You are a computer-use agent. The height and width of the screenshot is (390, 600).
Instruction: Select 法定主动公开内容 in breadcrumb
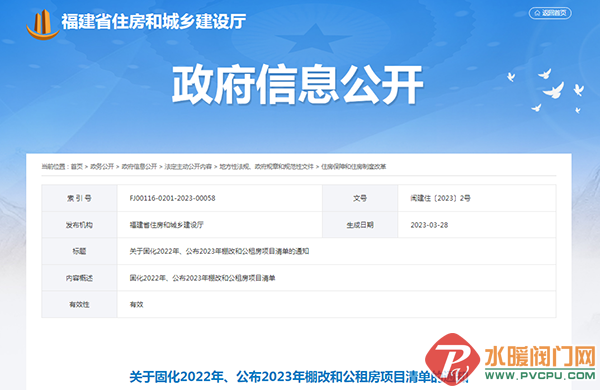point(188,166)
